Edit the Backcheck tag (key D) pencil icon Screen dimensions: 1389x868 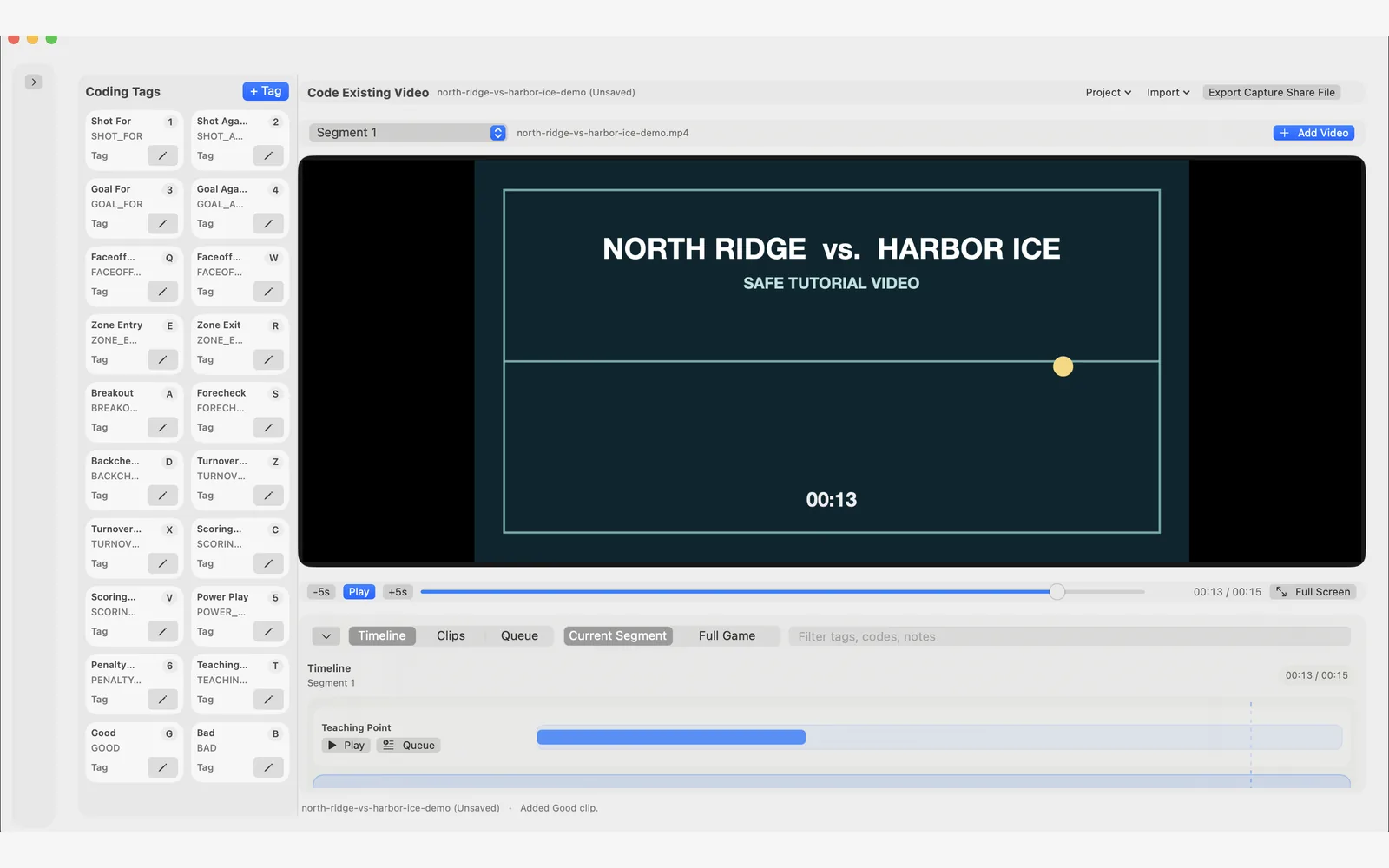point(162,496)
